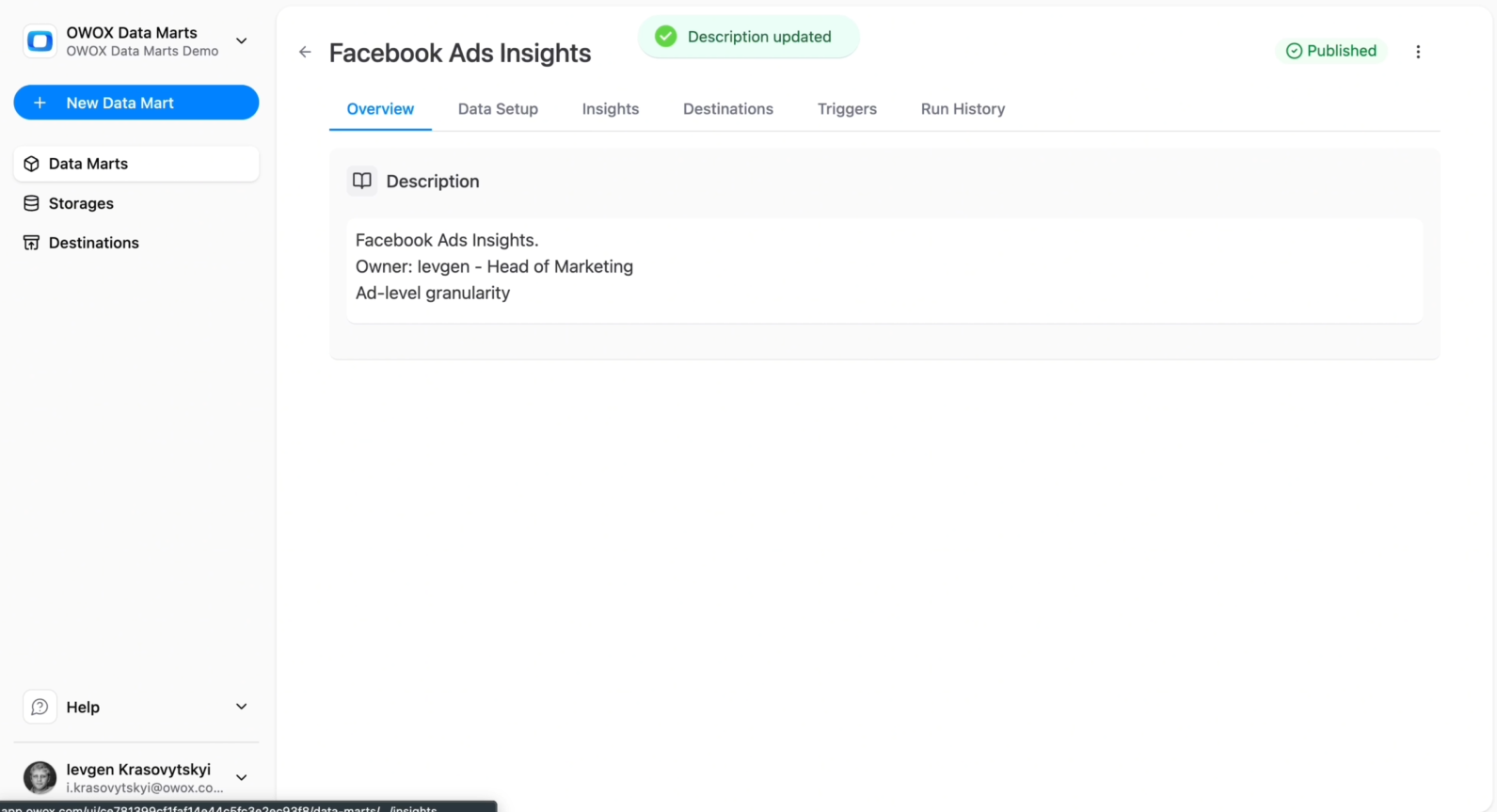The height and width of the screenshot is (812, 1497).
Task: Click the plus icon in New Data Mart
Action: tap(40, 103)
